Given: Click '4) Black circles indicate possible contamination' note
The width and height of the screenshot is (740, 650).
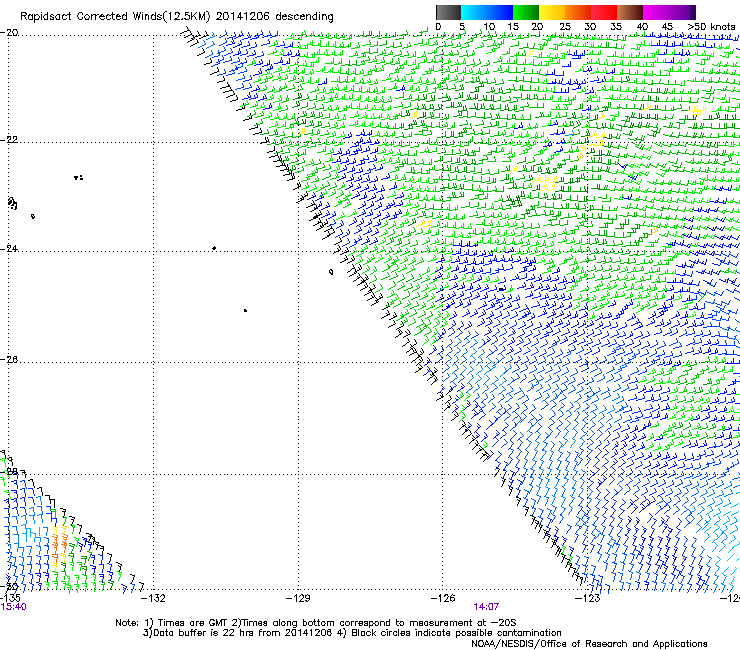Looking at the screenshot, I should coord(449,633).
